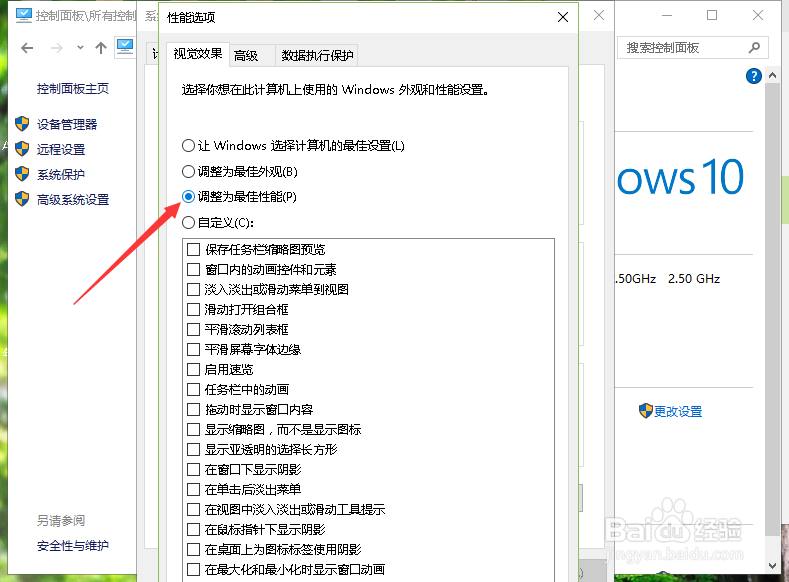Screen dimensions: 789x582
Task: Click the 搜索控制面板 search field
Action: click(x=692, y=48)
